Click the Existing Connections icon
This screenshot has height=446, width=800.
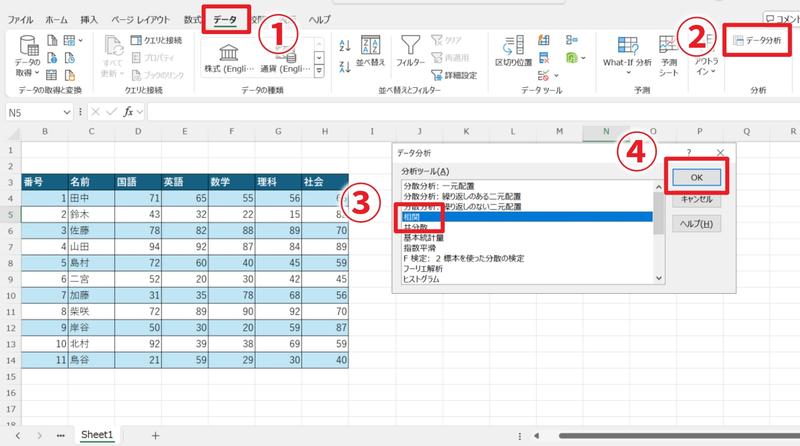click(x=69, y=75)
